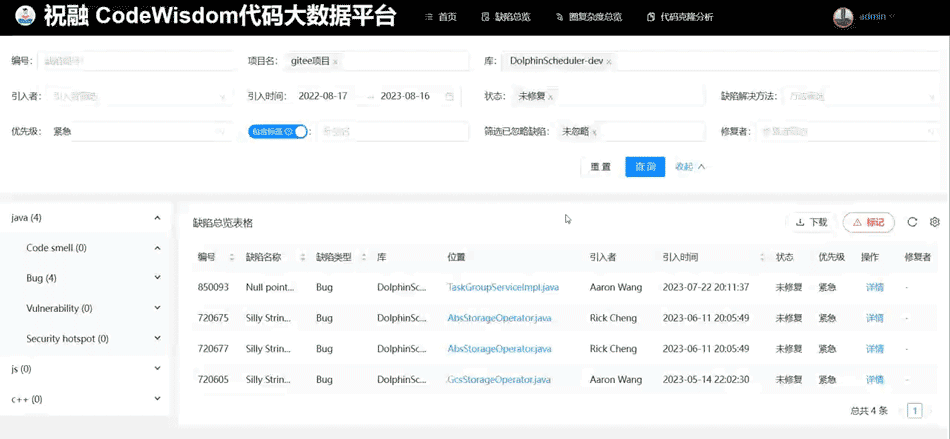Expand the c++ (0) tree node
Image resolution: width=950 pixels, height=439 pixels.
158,399
